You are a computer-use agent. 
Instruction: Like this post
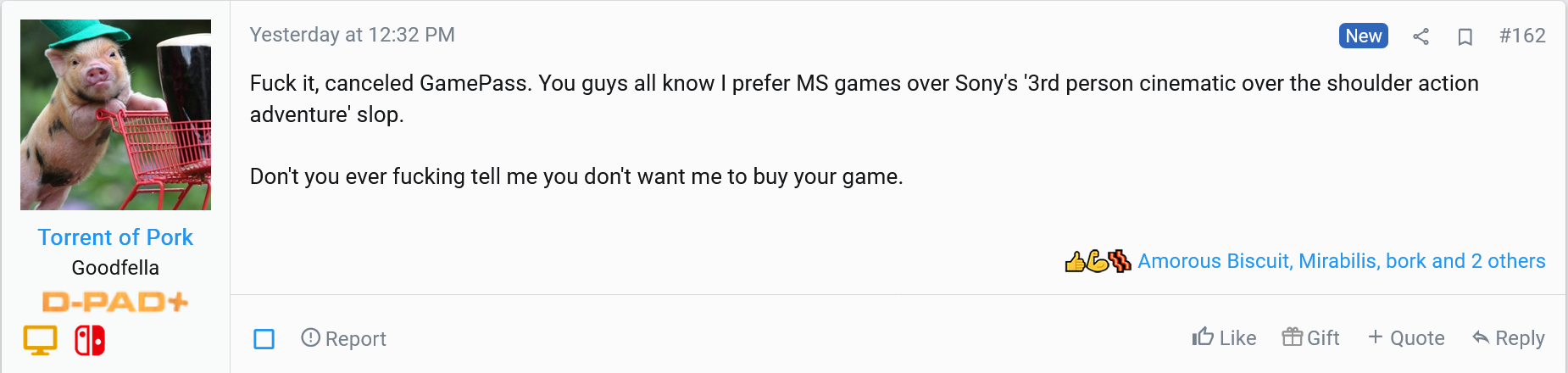tap(1224, 337)
